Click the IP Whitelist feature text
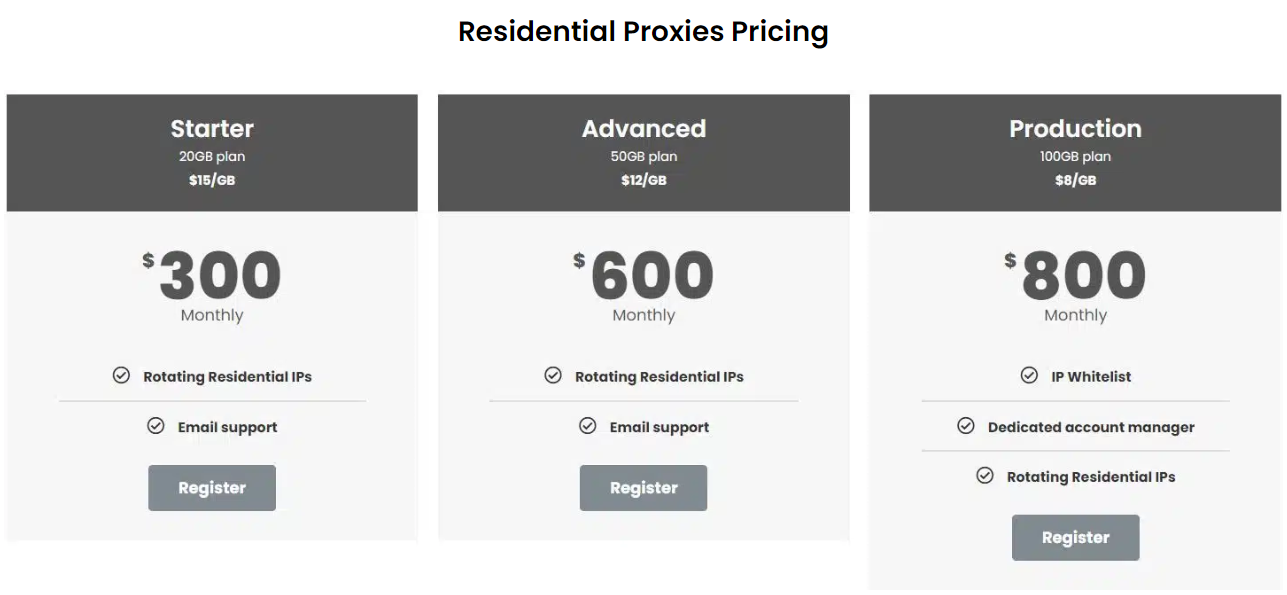This screenshot has height=595, width=1287. 1091,377
